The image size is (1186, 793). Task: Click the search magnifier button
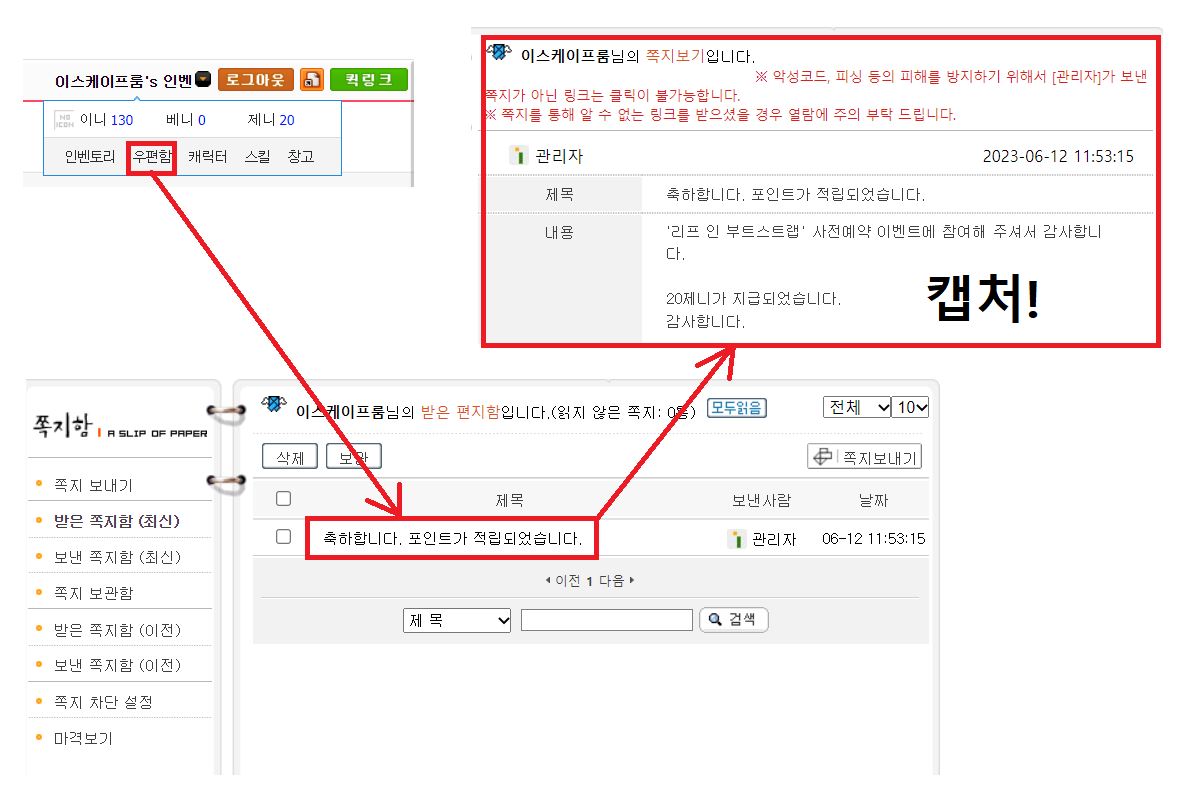pyautogui.click(x=733, y=620)
